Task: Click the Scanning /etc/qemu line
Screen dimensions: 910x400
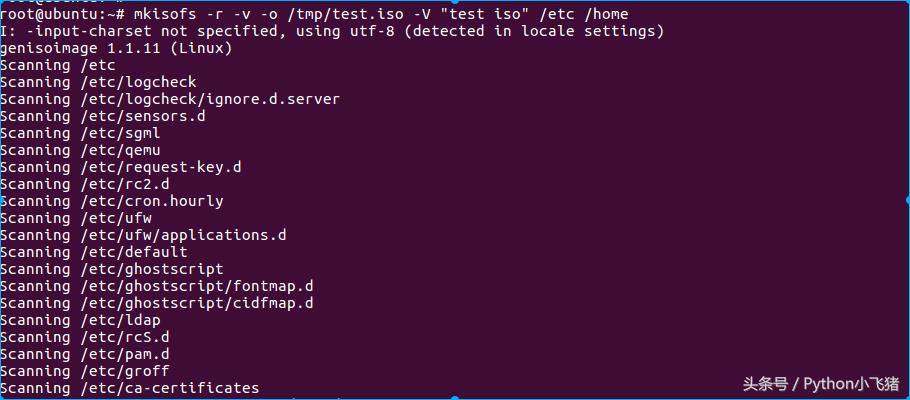Action: pos(80,150)
